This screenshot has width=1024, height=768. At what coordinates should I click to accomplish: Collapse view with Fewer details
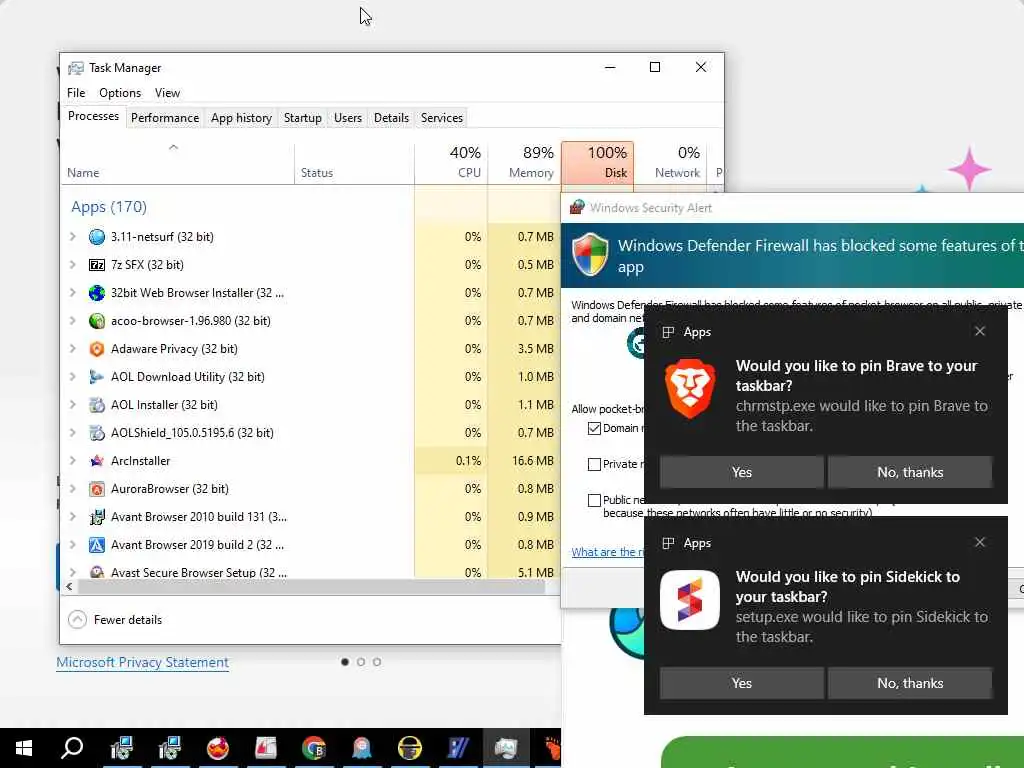[115, 620]
